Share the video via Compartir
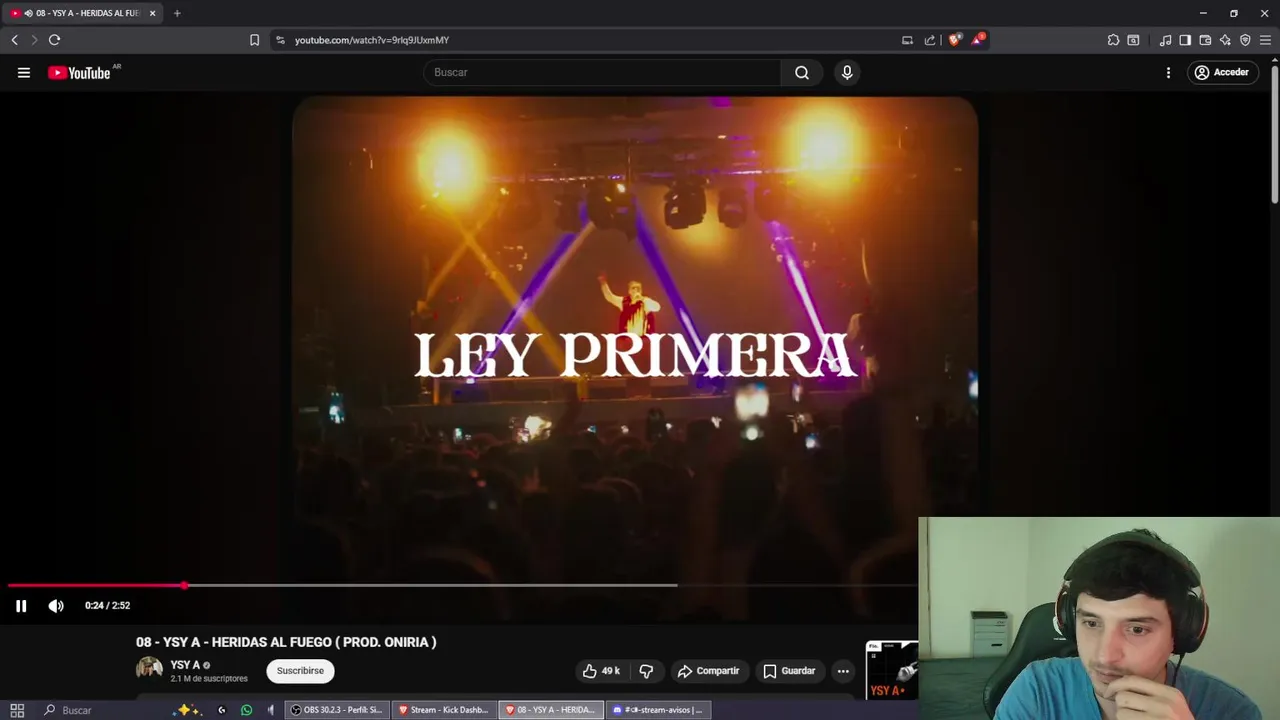 [x=708, y=671]
